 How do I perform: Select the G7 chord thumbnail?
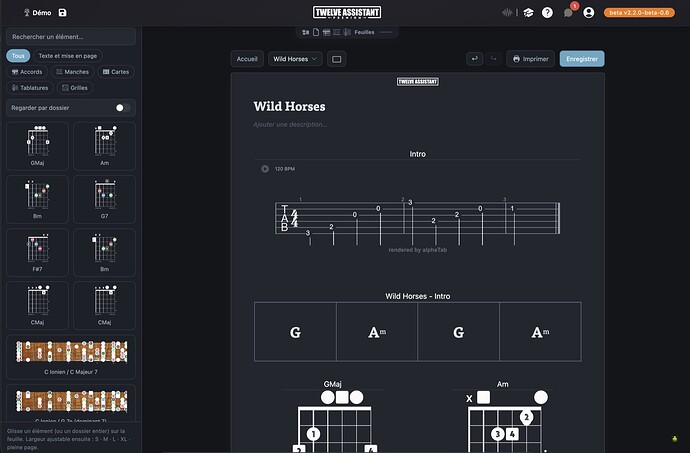coord(104,199)
